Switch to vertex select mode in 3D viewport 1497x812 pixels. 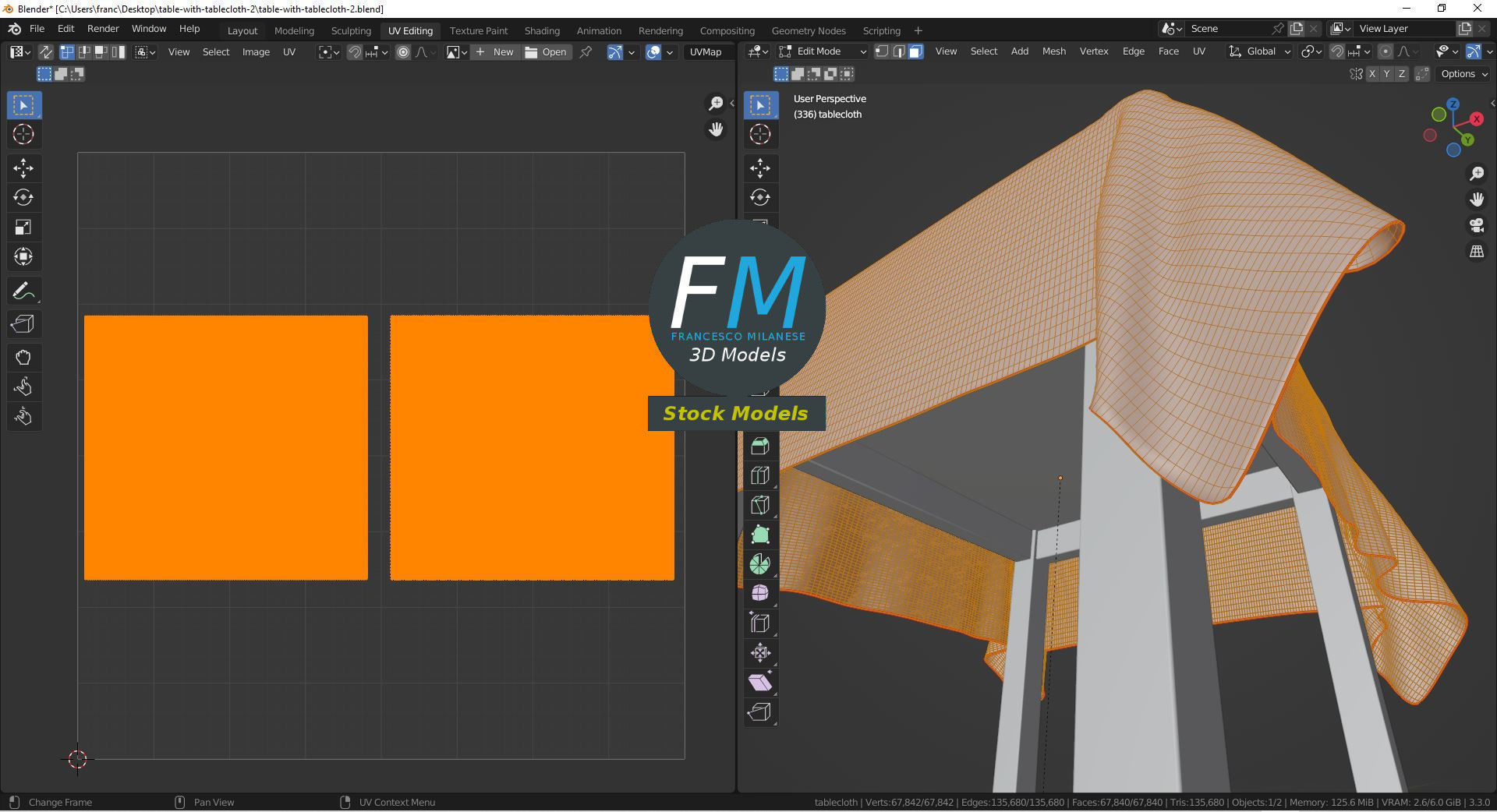(882, 51)
